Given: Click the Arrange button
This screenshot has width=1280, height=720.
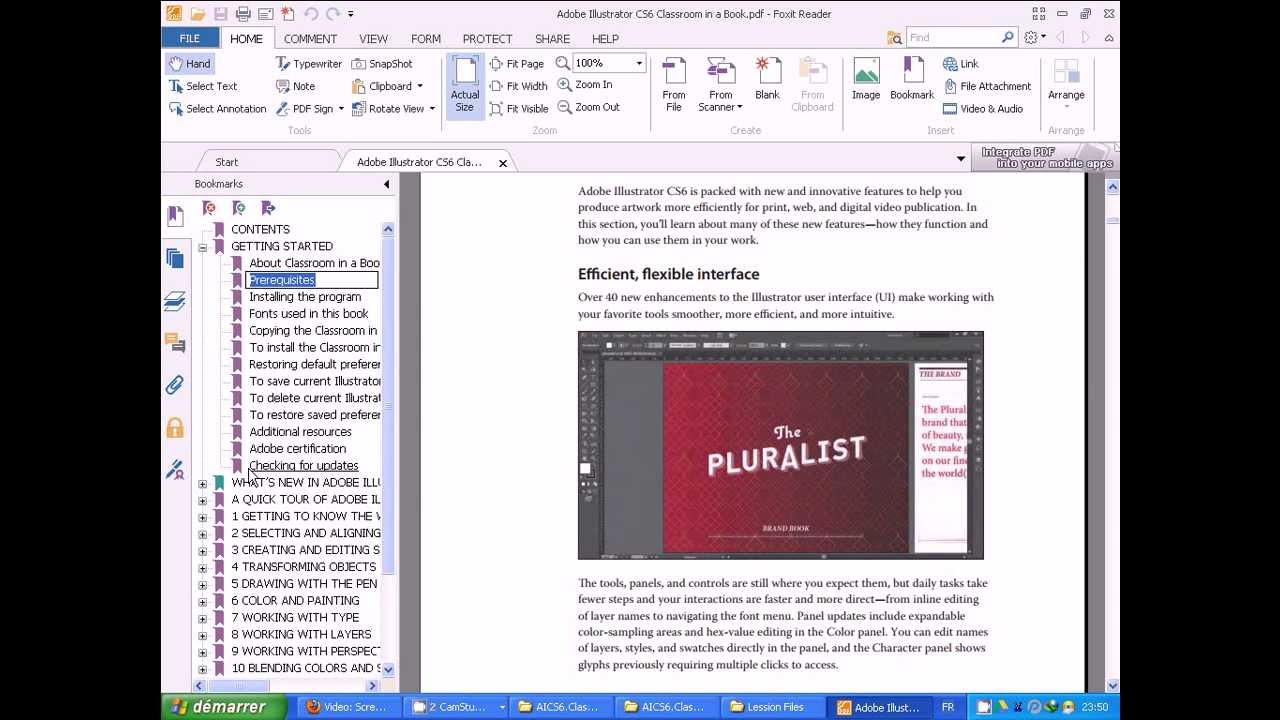Looking at the screenshot, I should coord(1066,85).
